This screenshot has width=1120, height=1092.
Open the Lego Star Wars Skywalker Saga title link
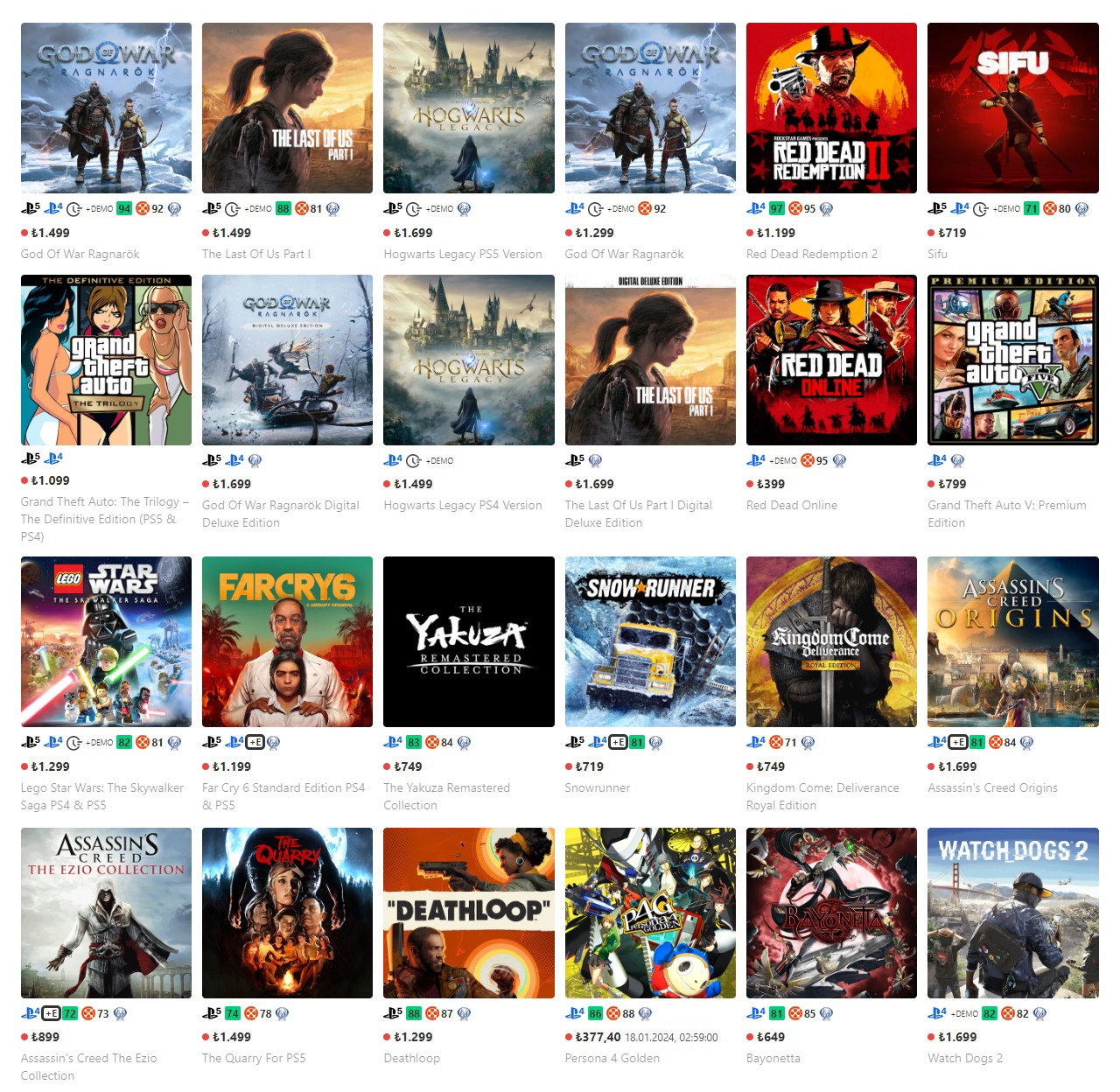[x=102, y=796]
